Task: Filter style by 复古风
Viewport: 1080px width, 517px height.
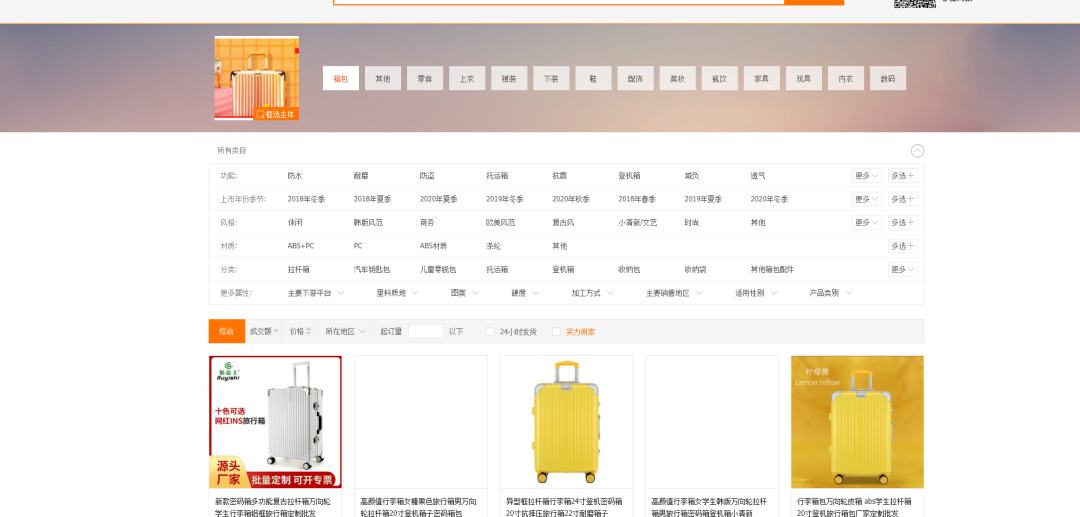Action: tap(563, 222)
